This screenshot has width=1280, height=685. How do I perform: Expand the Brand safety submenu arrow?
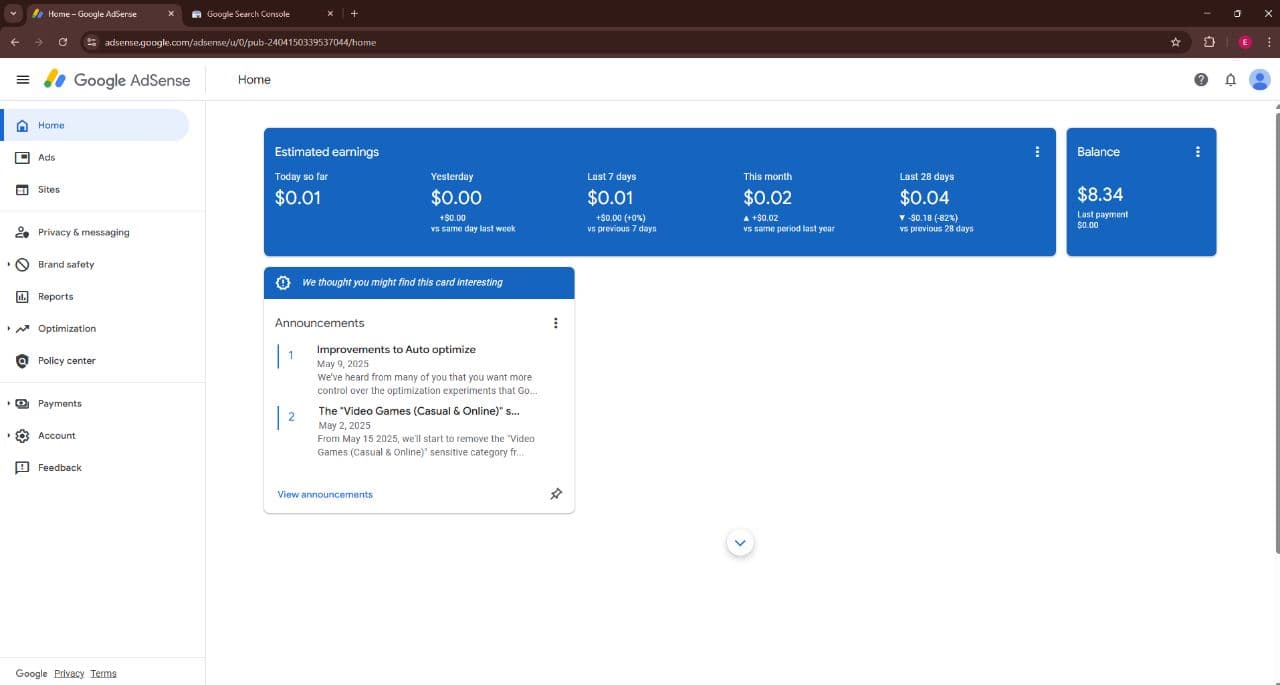[8, 264]
